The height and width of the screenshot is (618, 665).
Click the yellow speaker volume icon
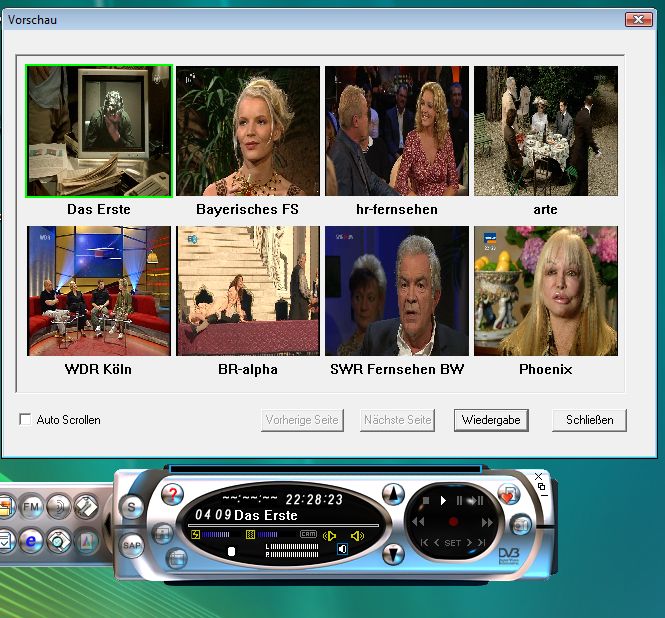click(x=357, y=536)
